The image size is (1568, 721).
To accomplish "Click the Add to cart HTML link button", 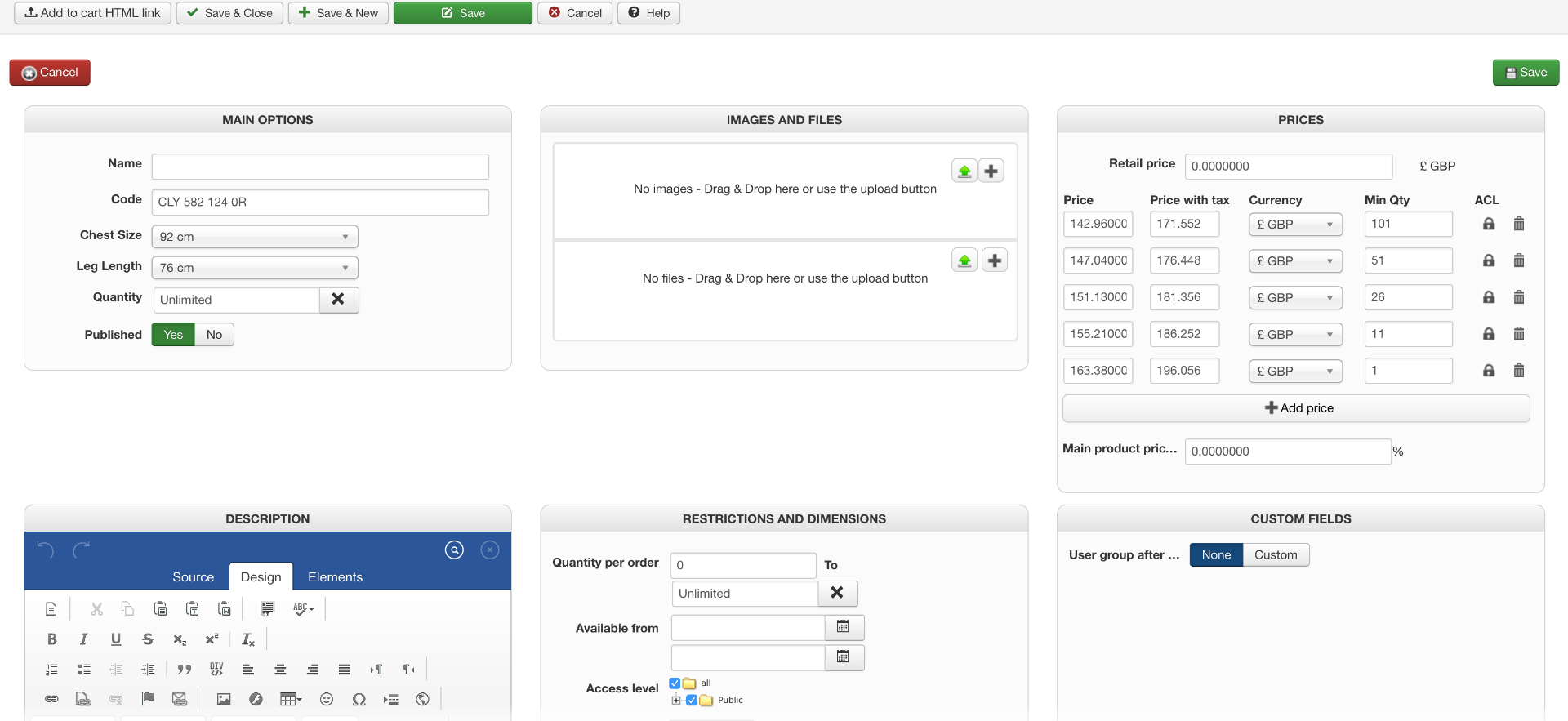I will (x=92, y=13).
